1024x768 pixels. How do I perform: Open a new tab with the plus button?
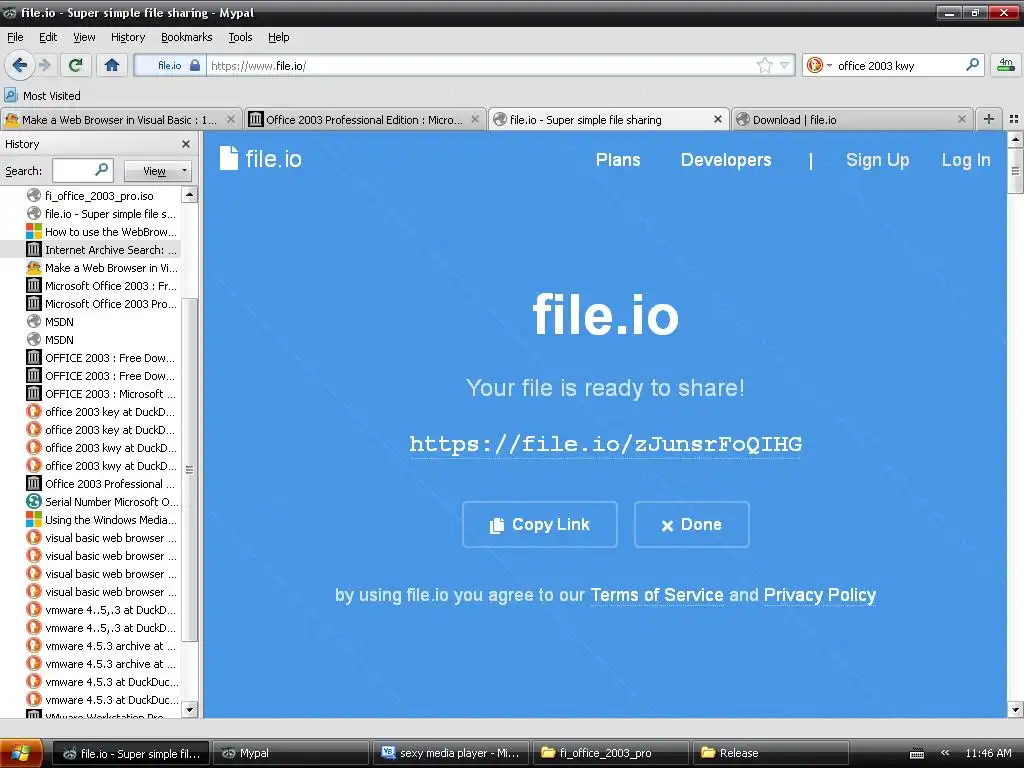coord(989,119)
